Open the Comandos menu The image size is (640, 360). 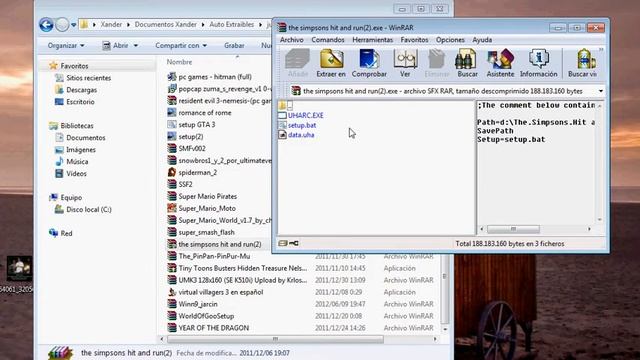point(328,40)
